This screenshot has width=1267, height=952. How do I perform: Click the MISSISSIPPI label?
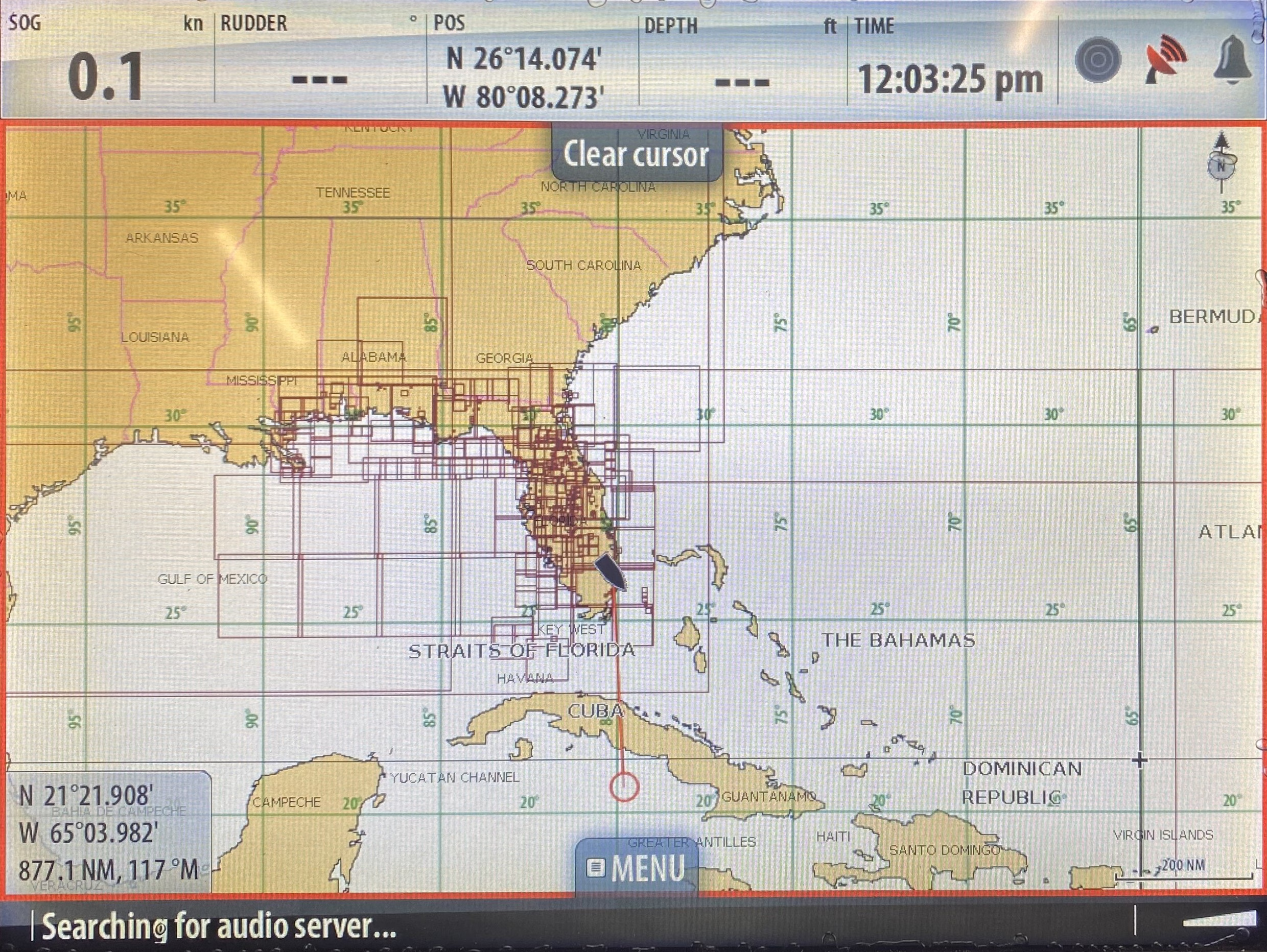(261, 380)
